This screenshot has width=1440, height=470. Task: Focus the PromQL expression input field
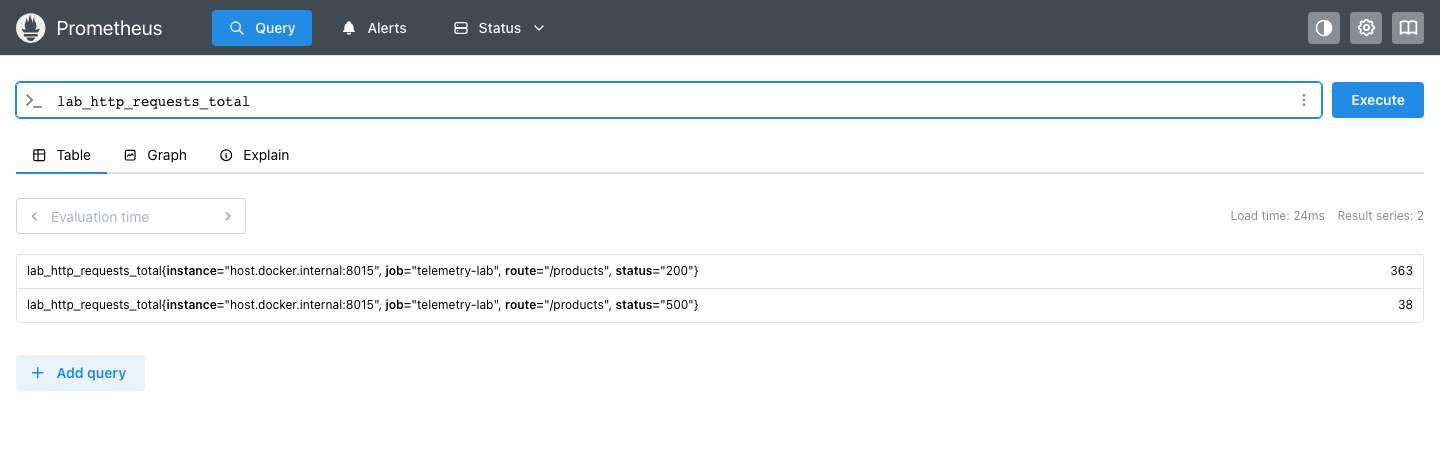tap(670, 101)
